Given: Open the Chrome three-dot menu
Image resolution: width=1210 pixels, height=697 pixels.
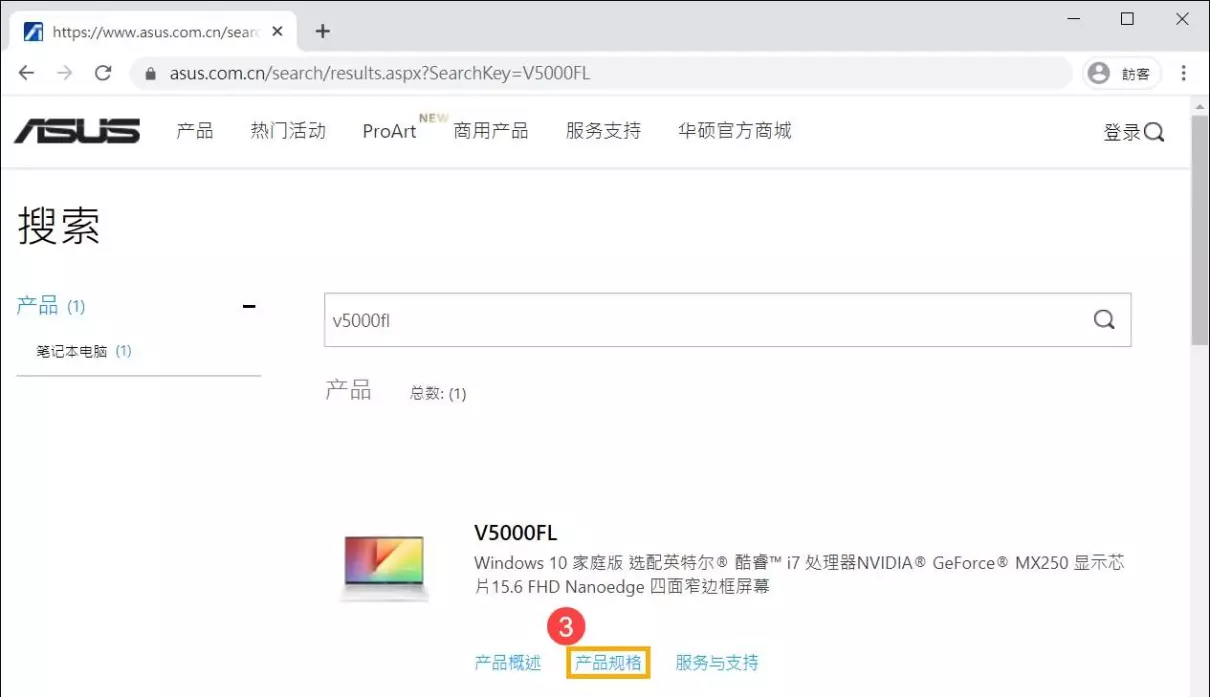Looking at the screenshot, I should click(1184, 73).
